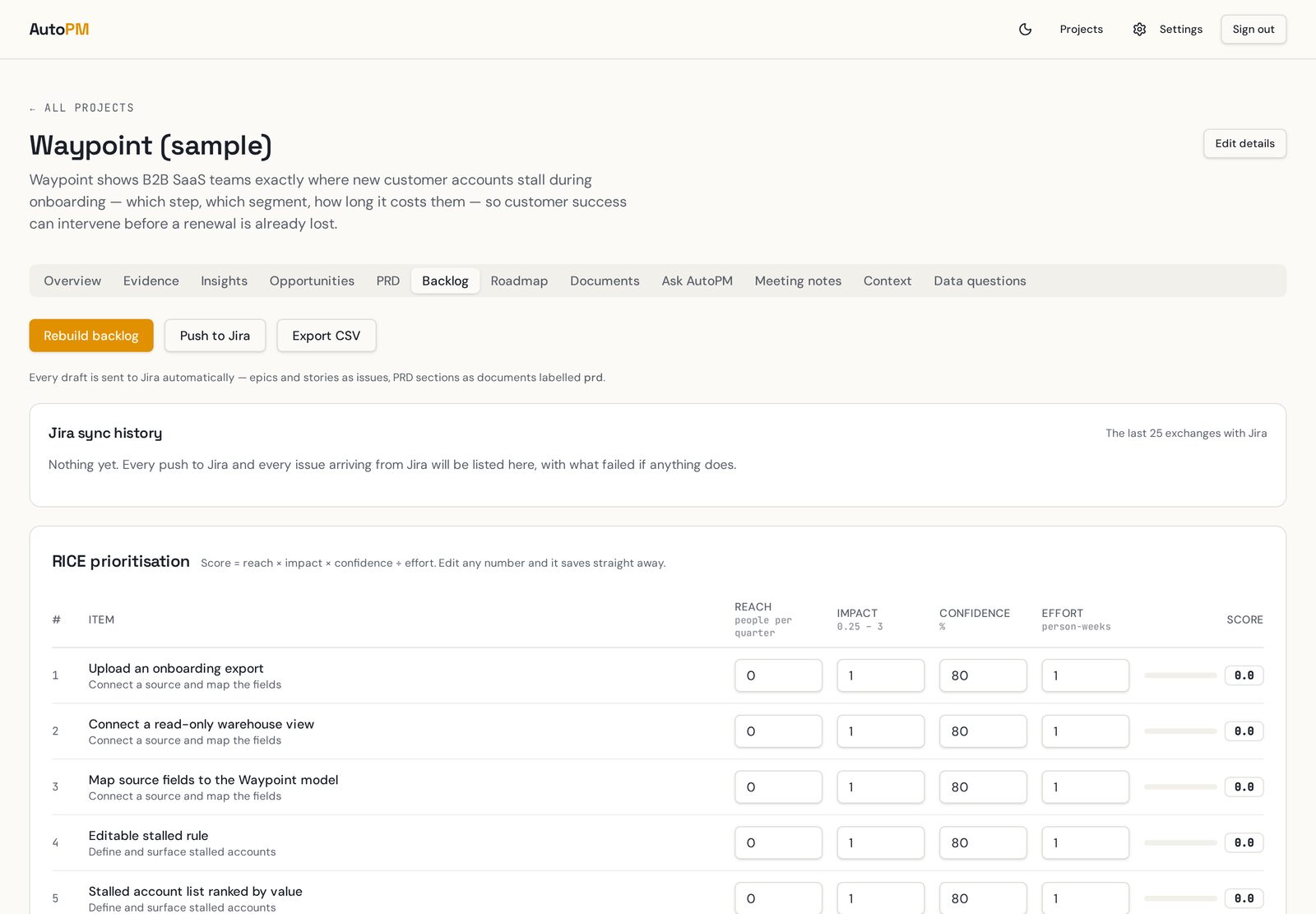
Task: Click Push to Jira button
Action: (x=215, y=336)
